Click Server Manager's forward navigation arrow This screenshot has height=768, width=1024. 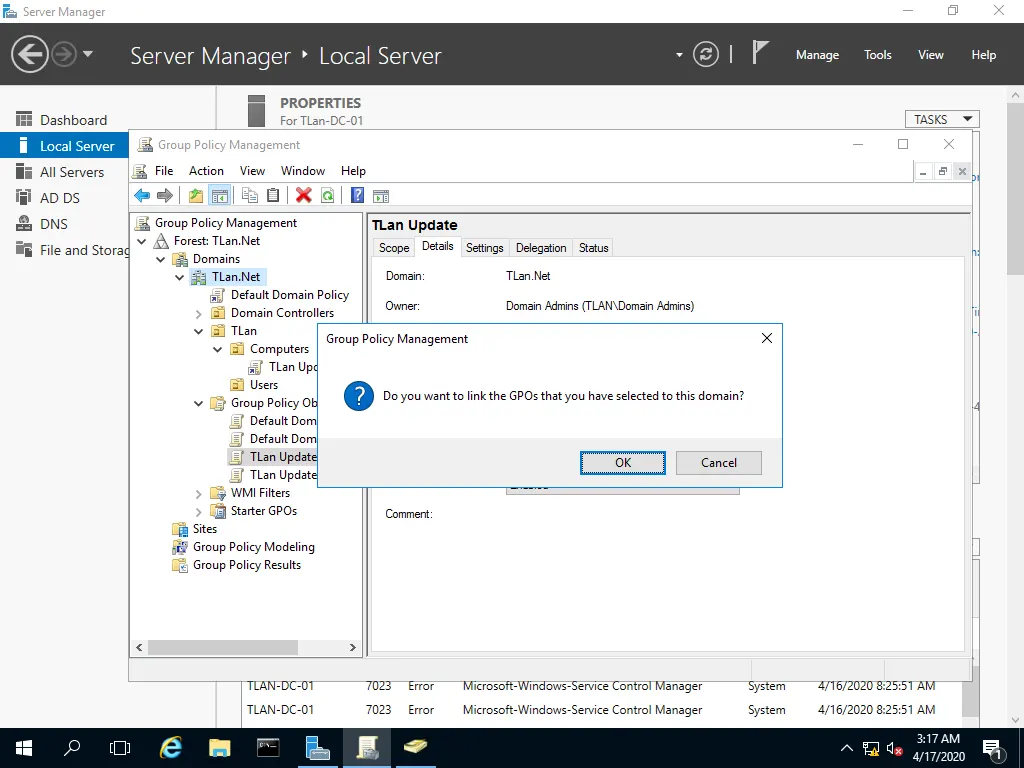64,54
